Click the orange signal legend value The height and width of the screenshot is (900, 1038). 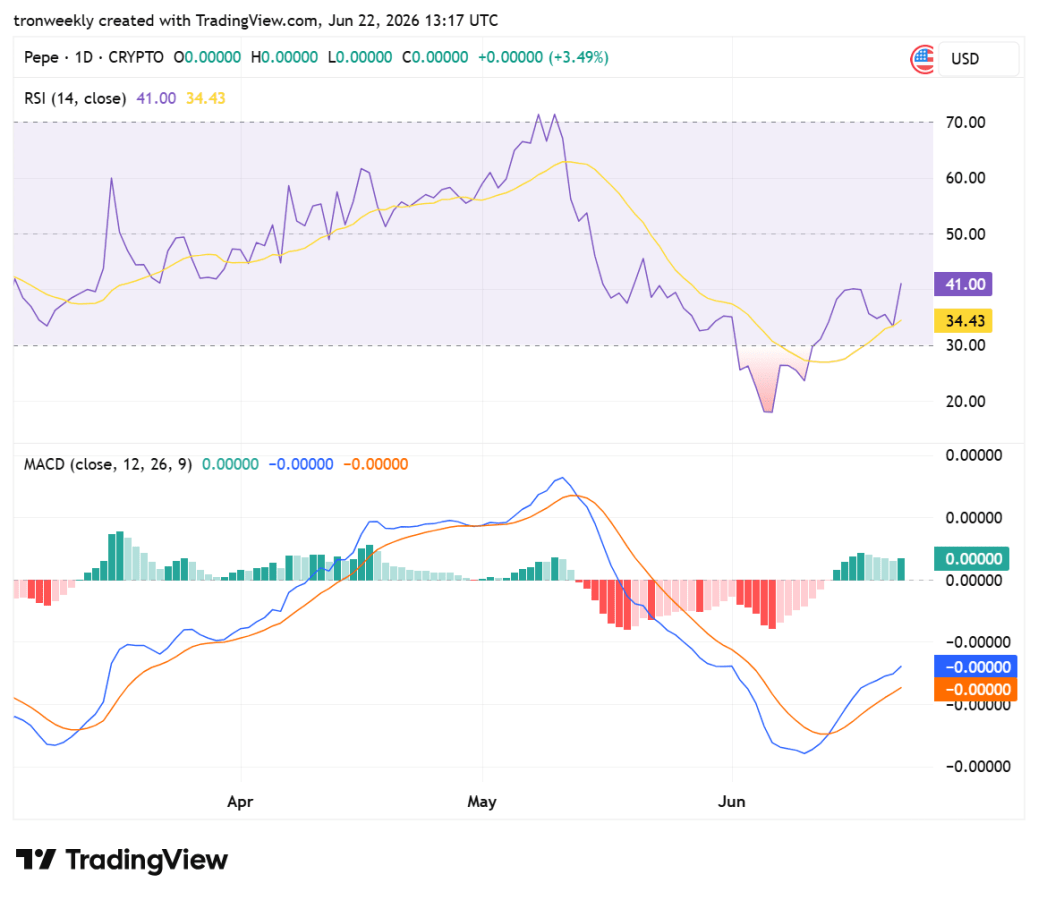376,465
